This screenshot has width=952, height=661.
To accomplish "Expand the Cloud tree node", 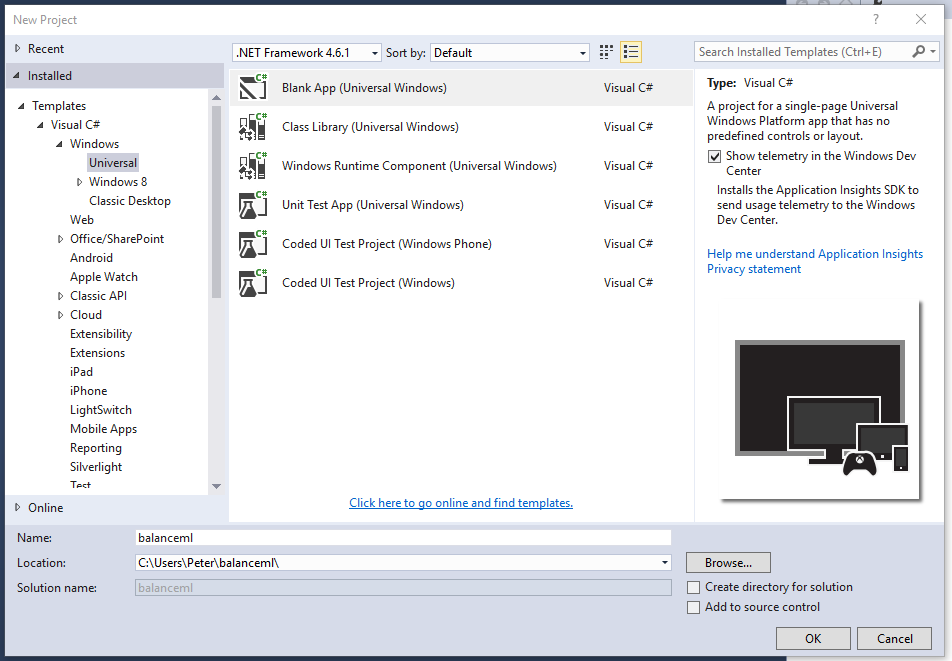I will 60,315.
